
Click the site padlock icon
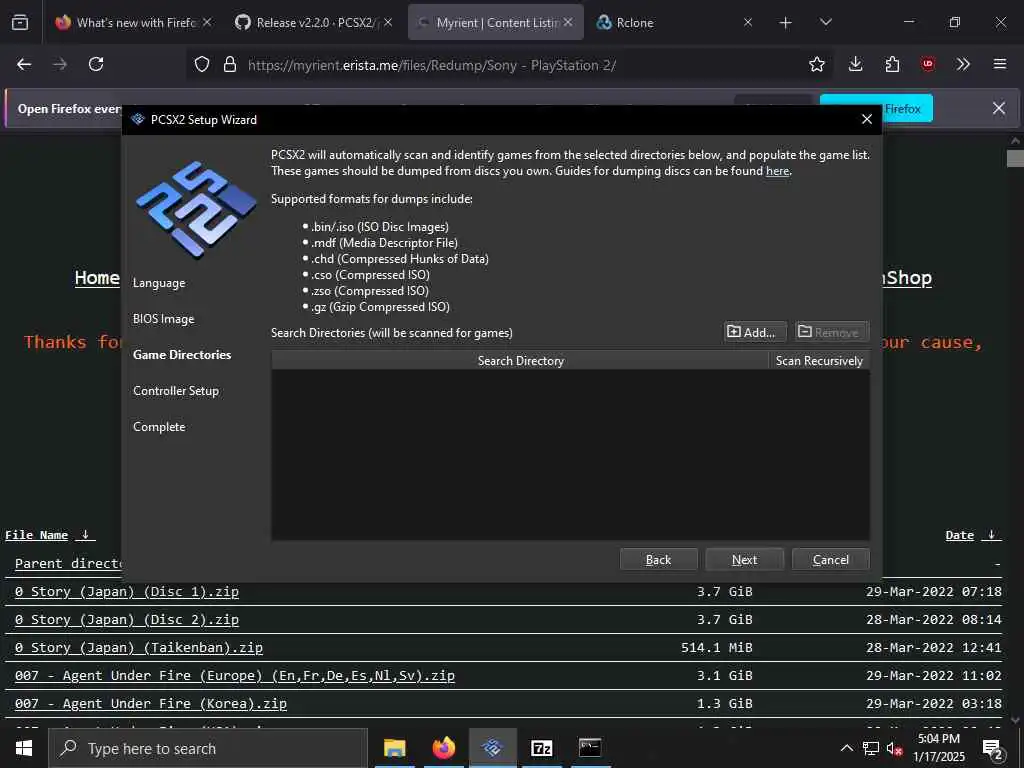point(229,64)
